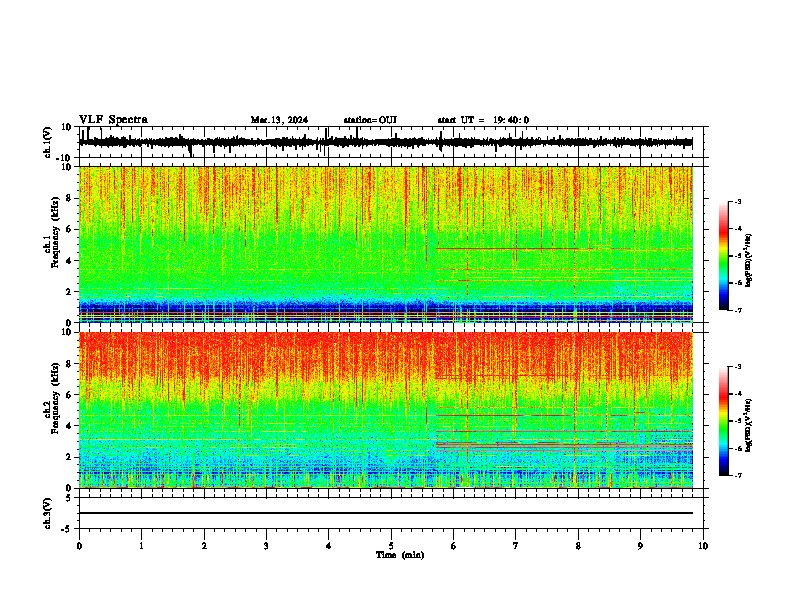
Task: Click the 'ch.1(V)' waveform axis label
Action: [48, 142]
